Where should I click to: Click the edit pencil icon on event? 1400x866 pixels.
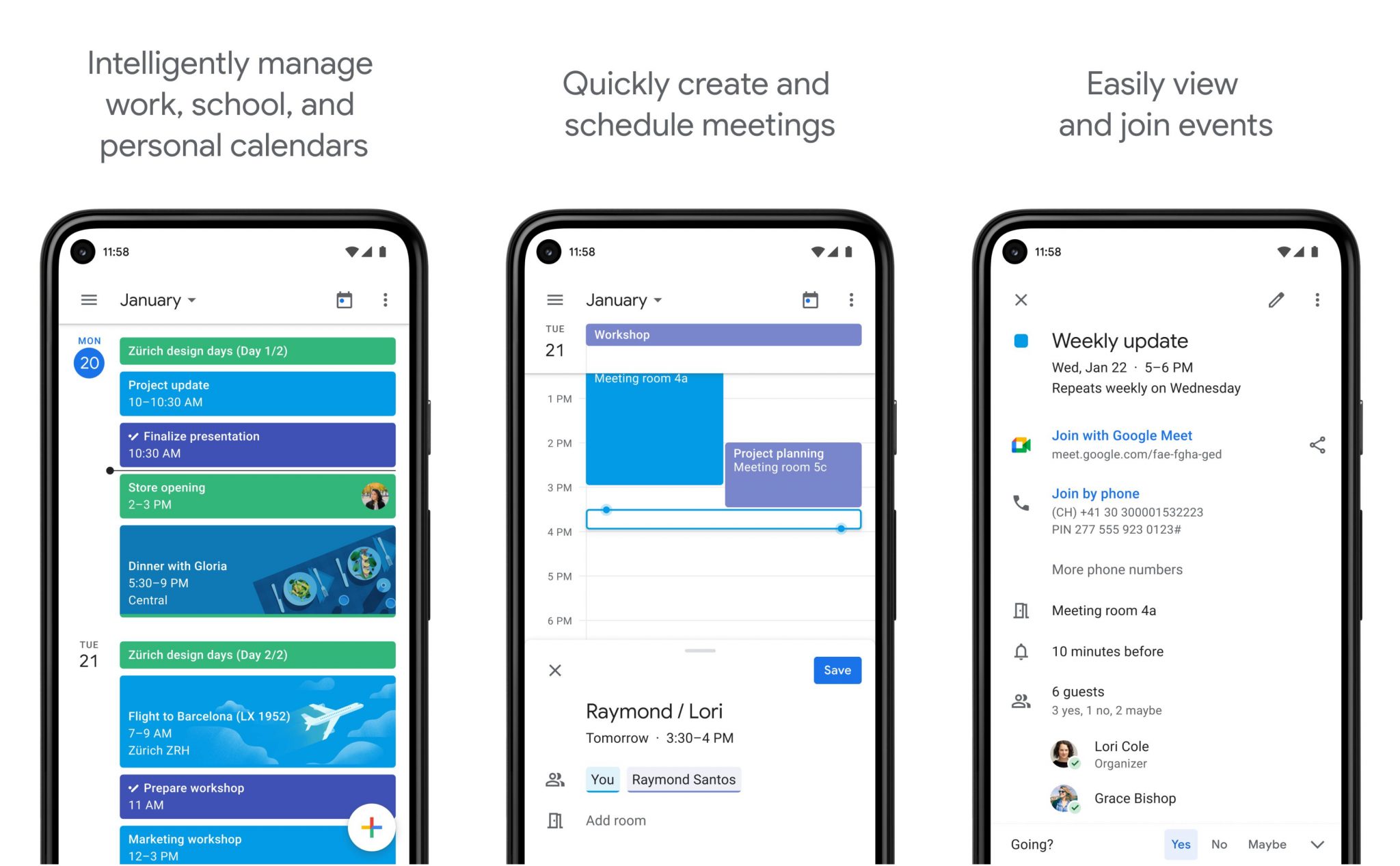pos(1276,300)
